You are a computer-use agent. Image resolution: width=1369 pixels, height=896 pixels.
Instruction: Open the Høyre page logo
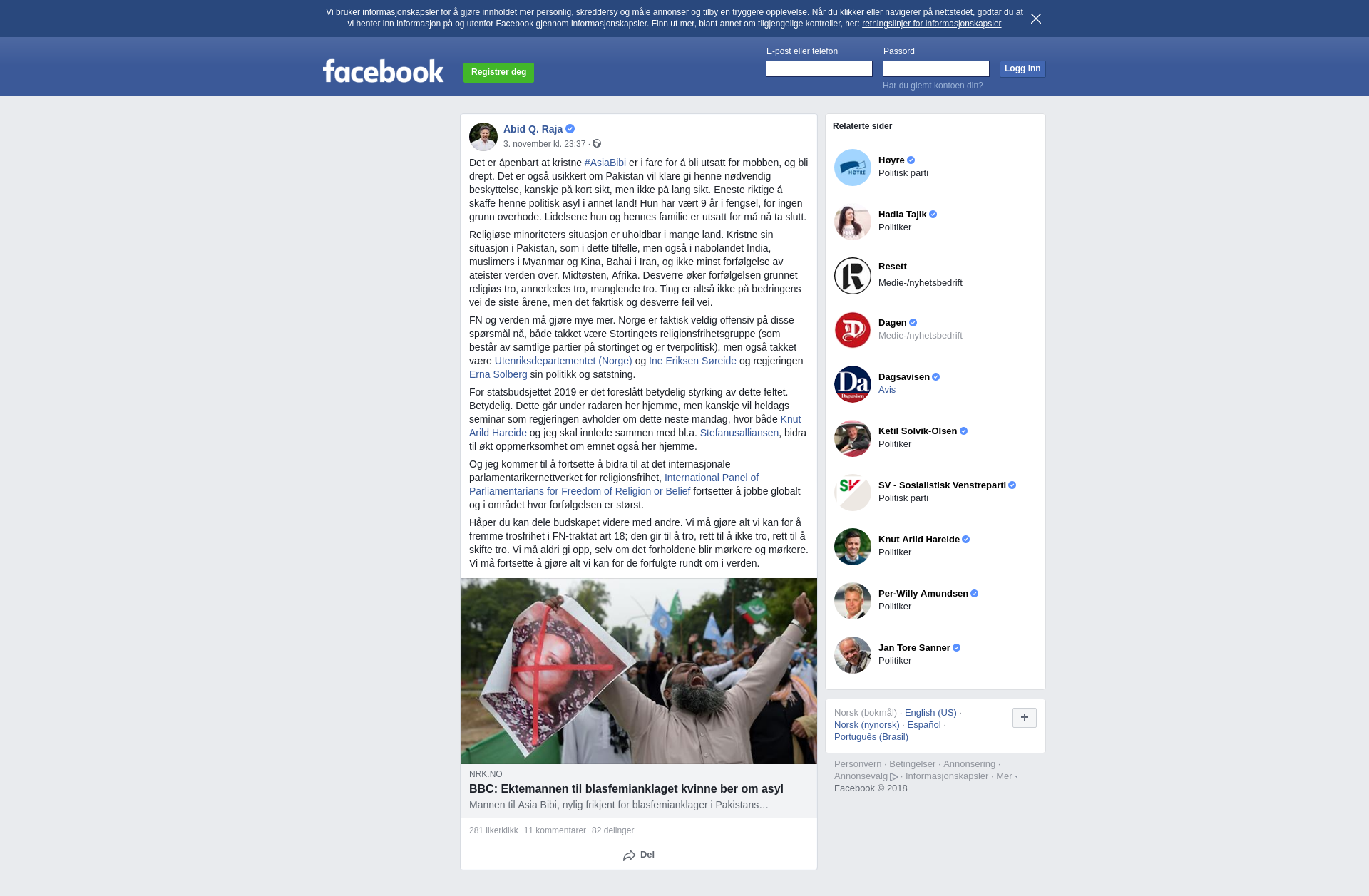[853, 168]
